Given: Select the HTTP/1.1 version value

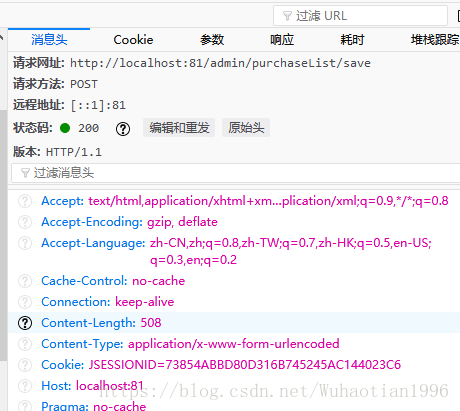Looking at the screenshot, I should pos(74,152).
